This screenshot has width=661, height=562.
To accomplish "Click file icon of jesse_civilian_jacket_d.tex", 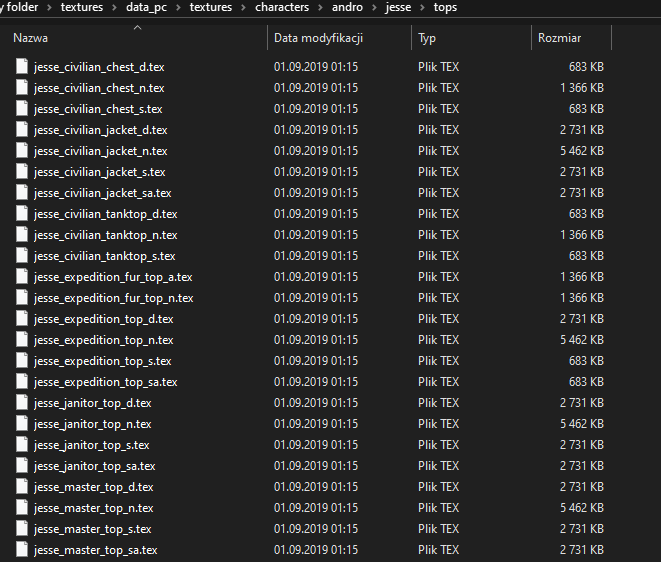I will [22, 130].
